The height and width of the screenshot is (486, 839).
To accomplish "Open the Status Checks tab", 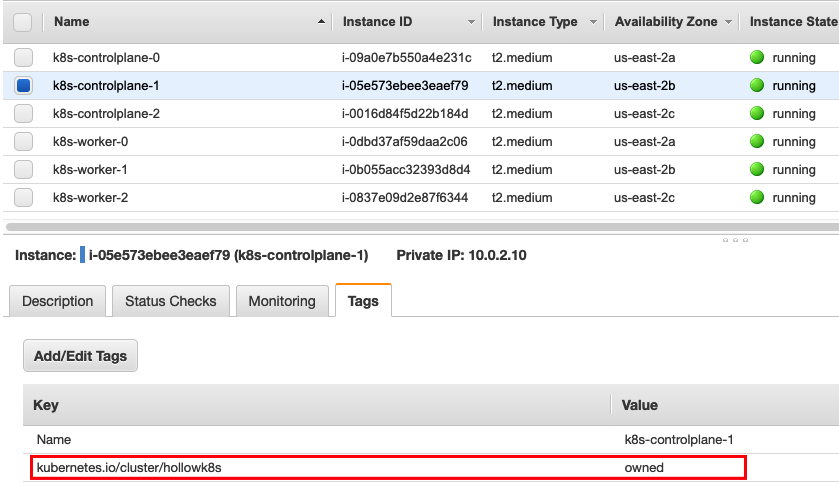I will click(x=171, y=301).
